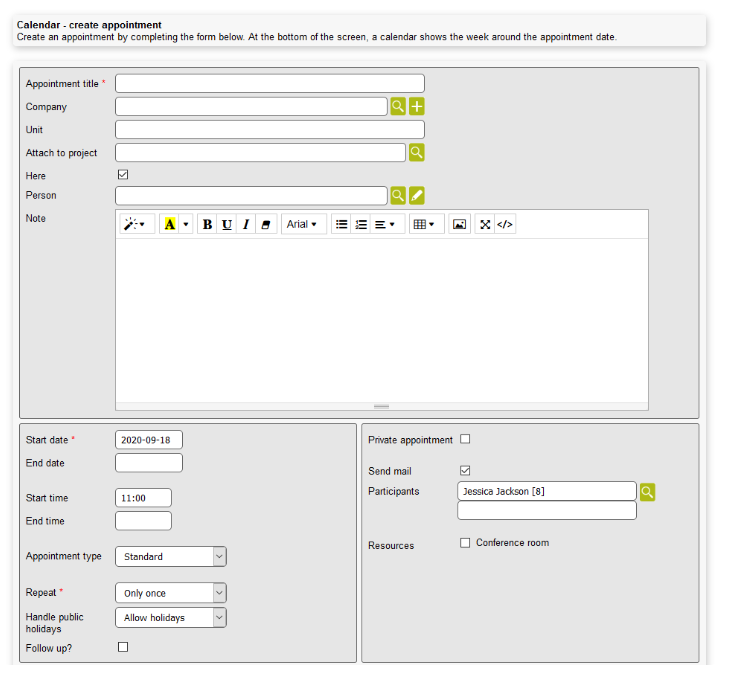Click the search icon next to Company
Viewport: 733px width, 675px height.
(x=398, y=107)
